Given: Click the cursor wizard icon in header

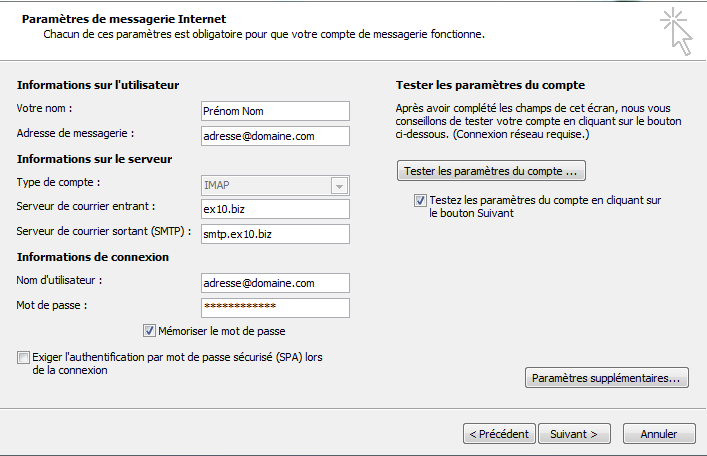Looking at the screenshot, I should click(x=676, y=30).
